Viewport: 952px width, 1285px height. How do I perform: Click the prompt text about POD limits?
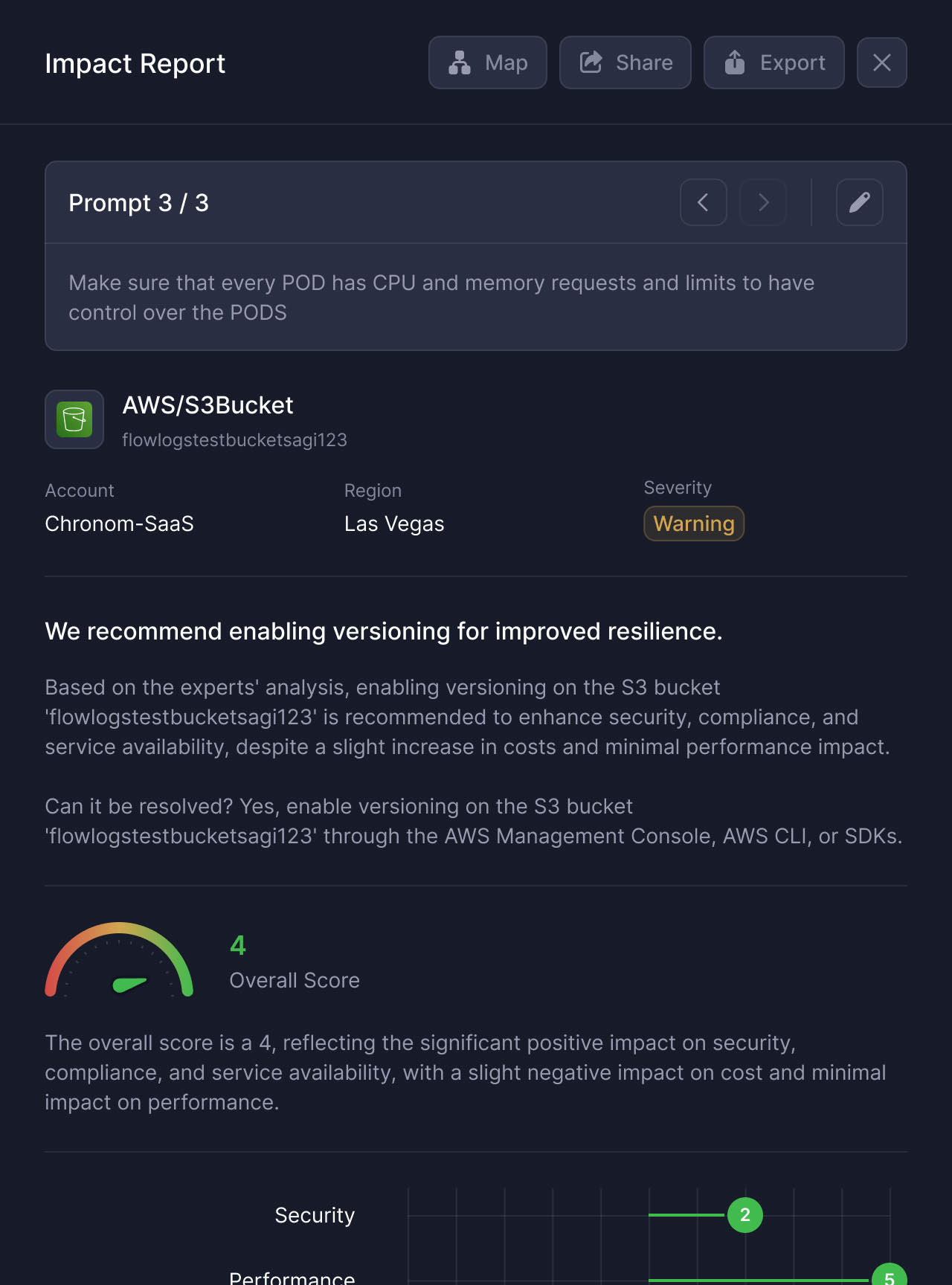click(x=441, y=297)
